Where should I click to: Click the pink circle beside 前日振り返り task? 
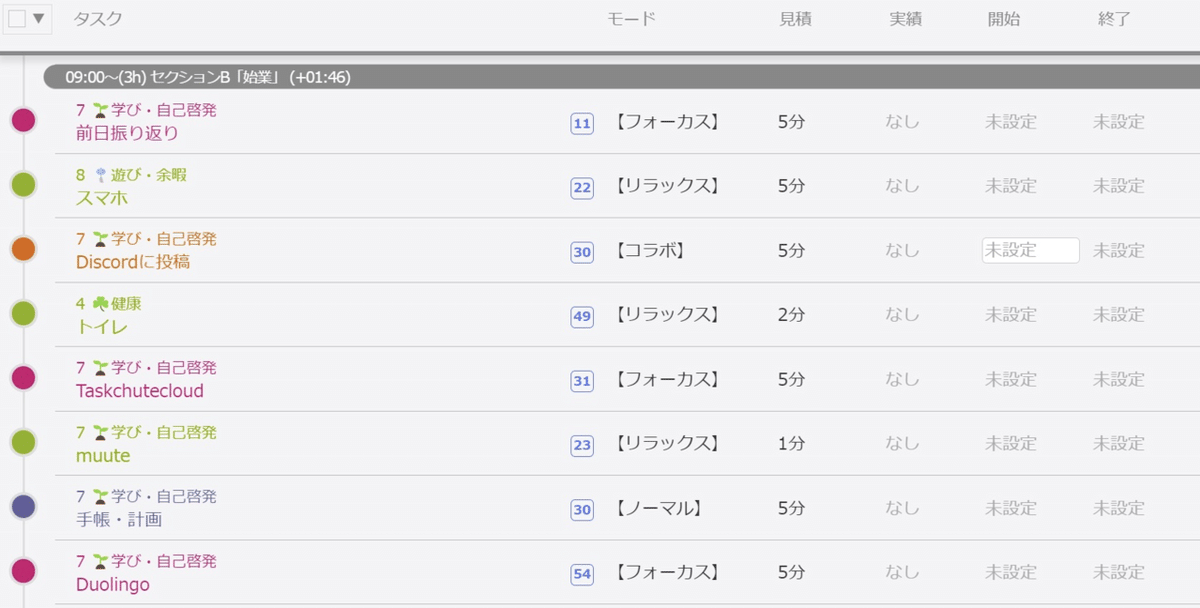tap(23, 121)
